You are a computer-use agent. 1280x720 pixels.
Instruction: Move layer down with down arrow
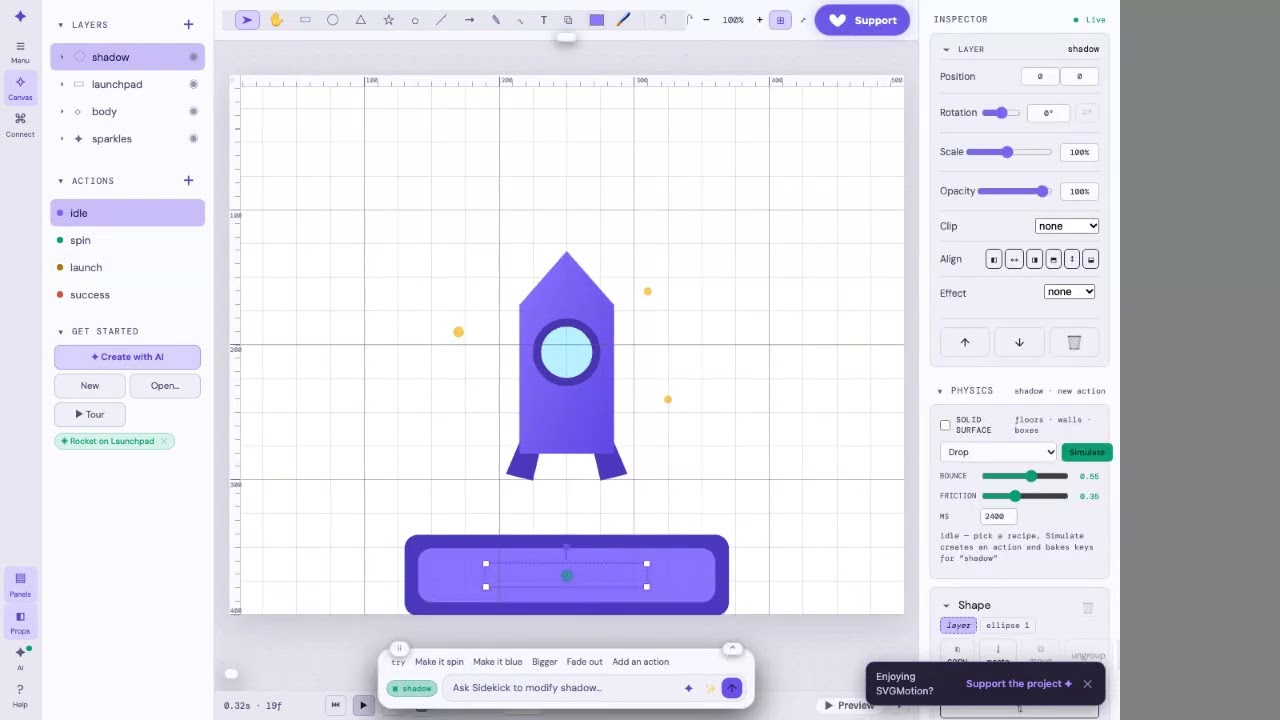[x=1019, y=342]
